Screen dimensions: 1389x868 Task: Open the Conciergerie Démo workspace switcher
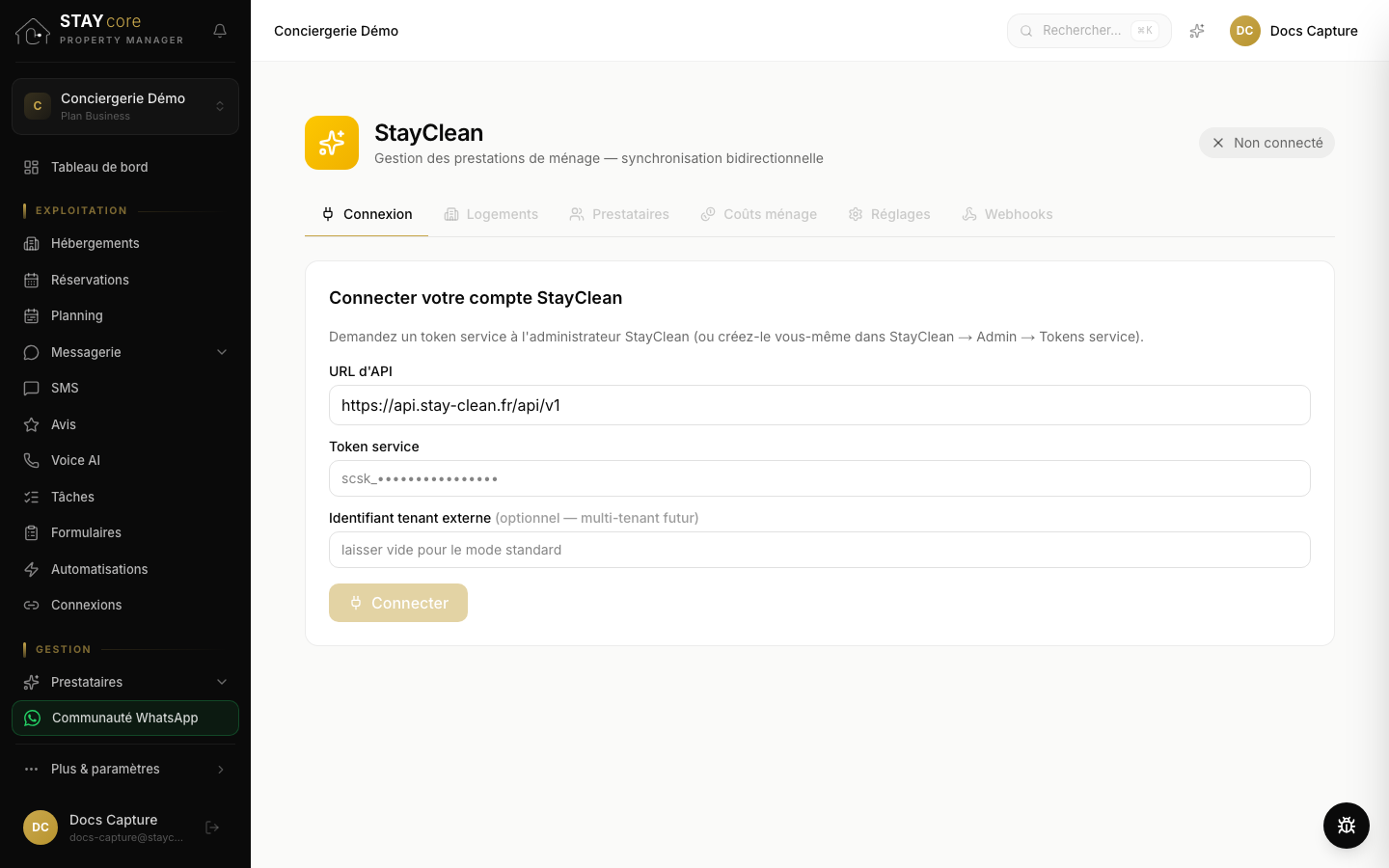[x=125, y=106]
